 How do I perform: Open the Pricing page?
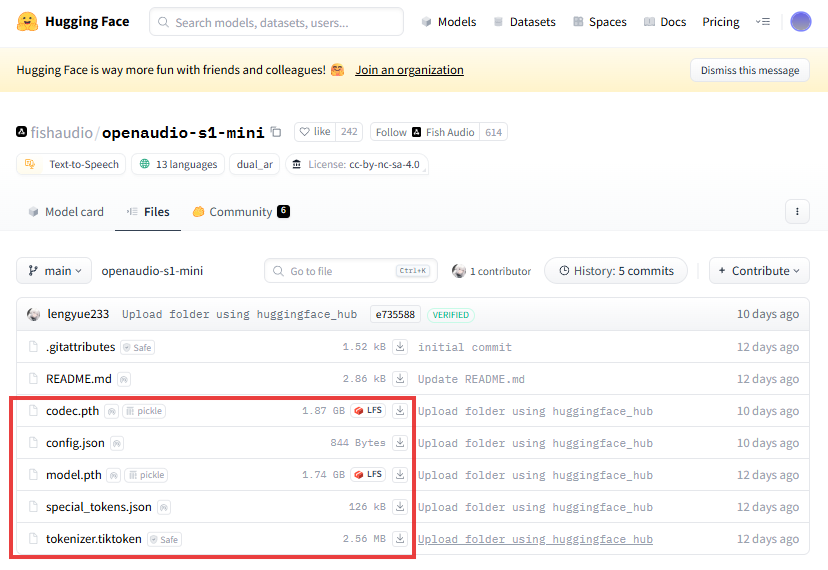coord(721,22)
